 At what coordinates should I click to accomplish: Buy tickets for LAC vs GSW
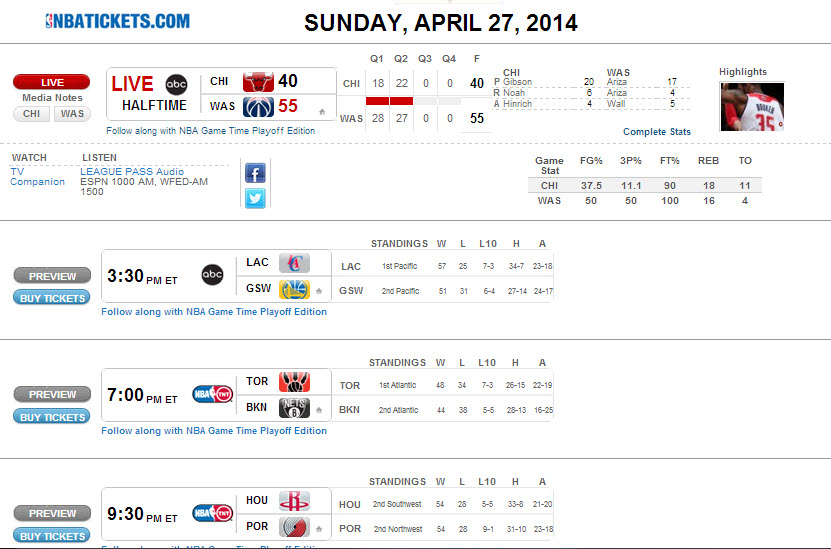[52, 297]
